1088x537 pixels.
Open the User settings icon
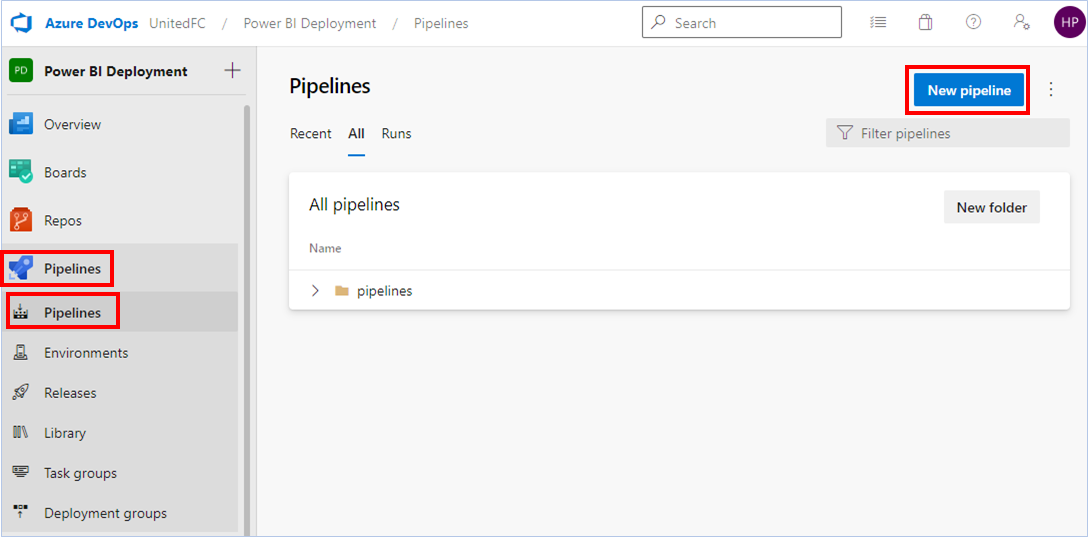(x=1021, y=22)
